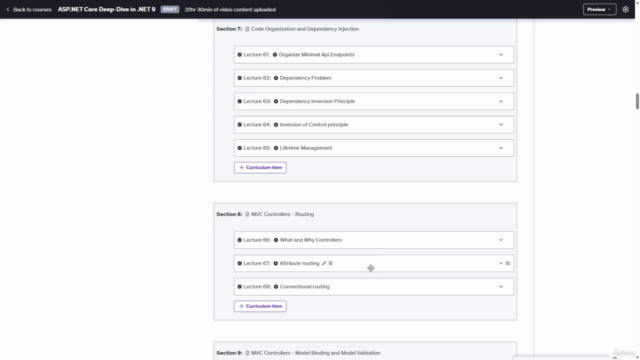Screen dimensions: 640x360
Task: Select Attribute routing lecture title
Action: [x=299, y=263]
